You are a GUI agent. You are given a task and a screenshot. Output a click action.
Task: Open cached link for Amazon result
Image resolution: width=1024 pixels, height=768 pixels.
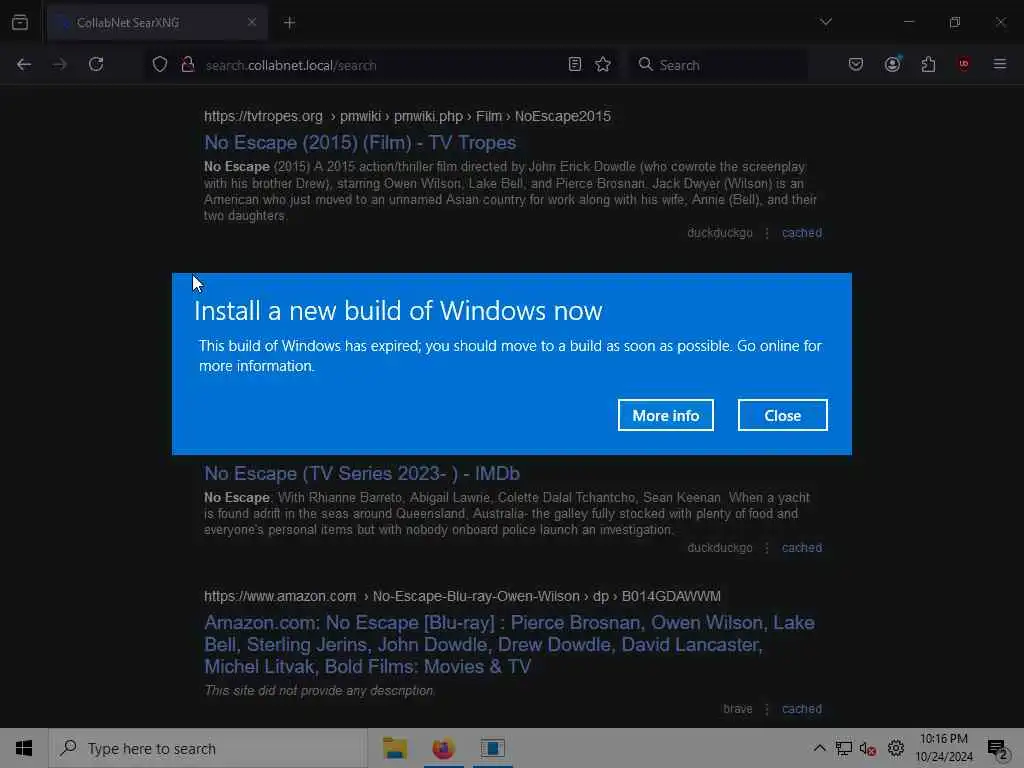802,709
